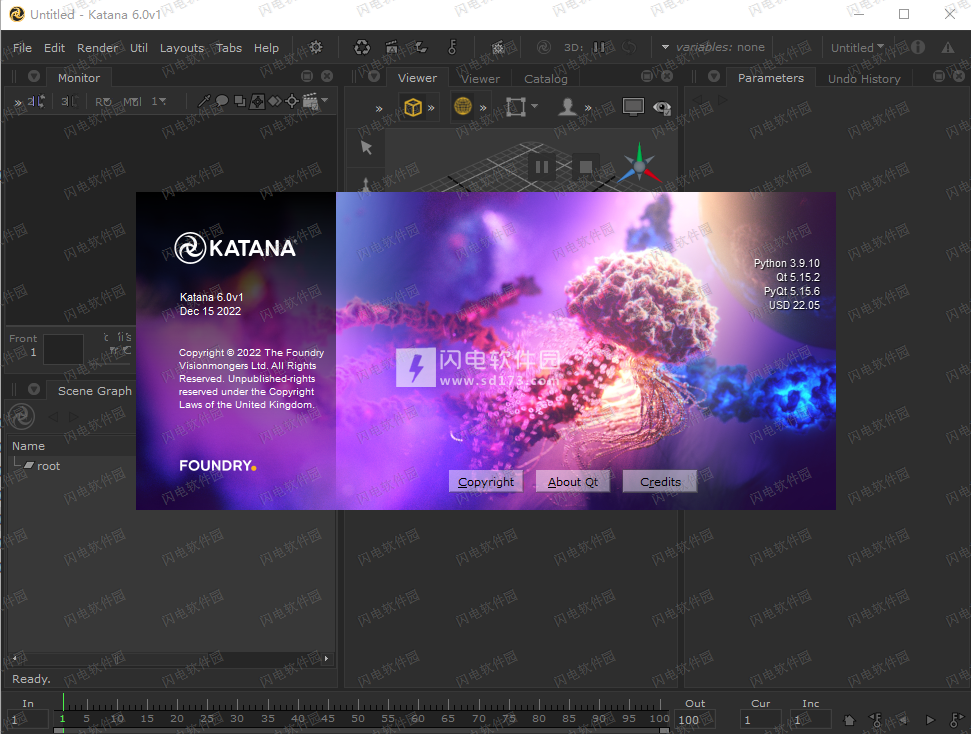The image size is (971, 734).
Task: Click the clapperboard with web icon in top toolbar
Action: coord(498,47)
